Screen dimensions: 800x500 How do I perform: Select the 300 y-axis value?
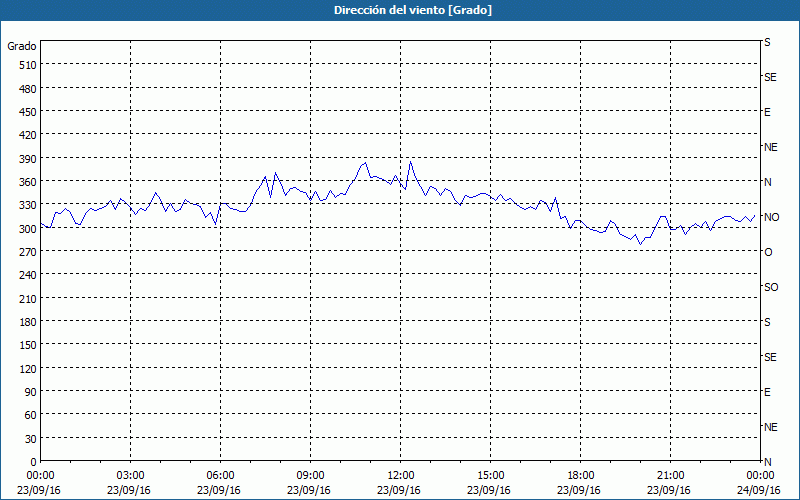click(28, 229)
